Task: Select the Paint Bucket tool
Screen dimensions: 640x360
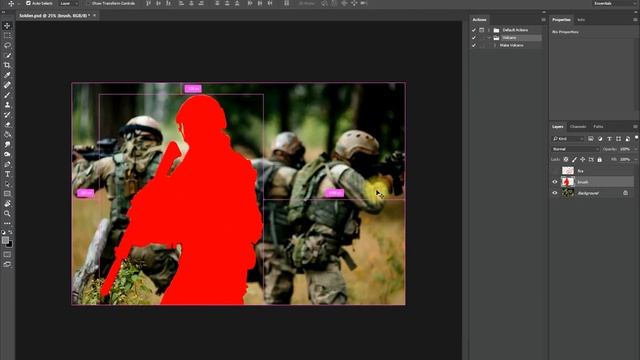Action: tap(7, 135)
